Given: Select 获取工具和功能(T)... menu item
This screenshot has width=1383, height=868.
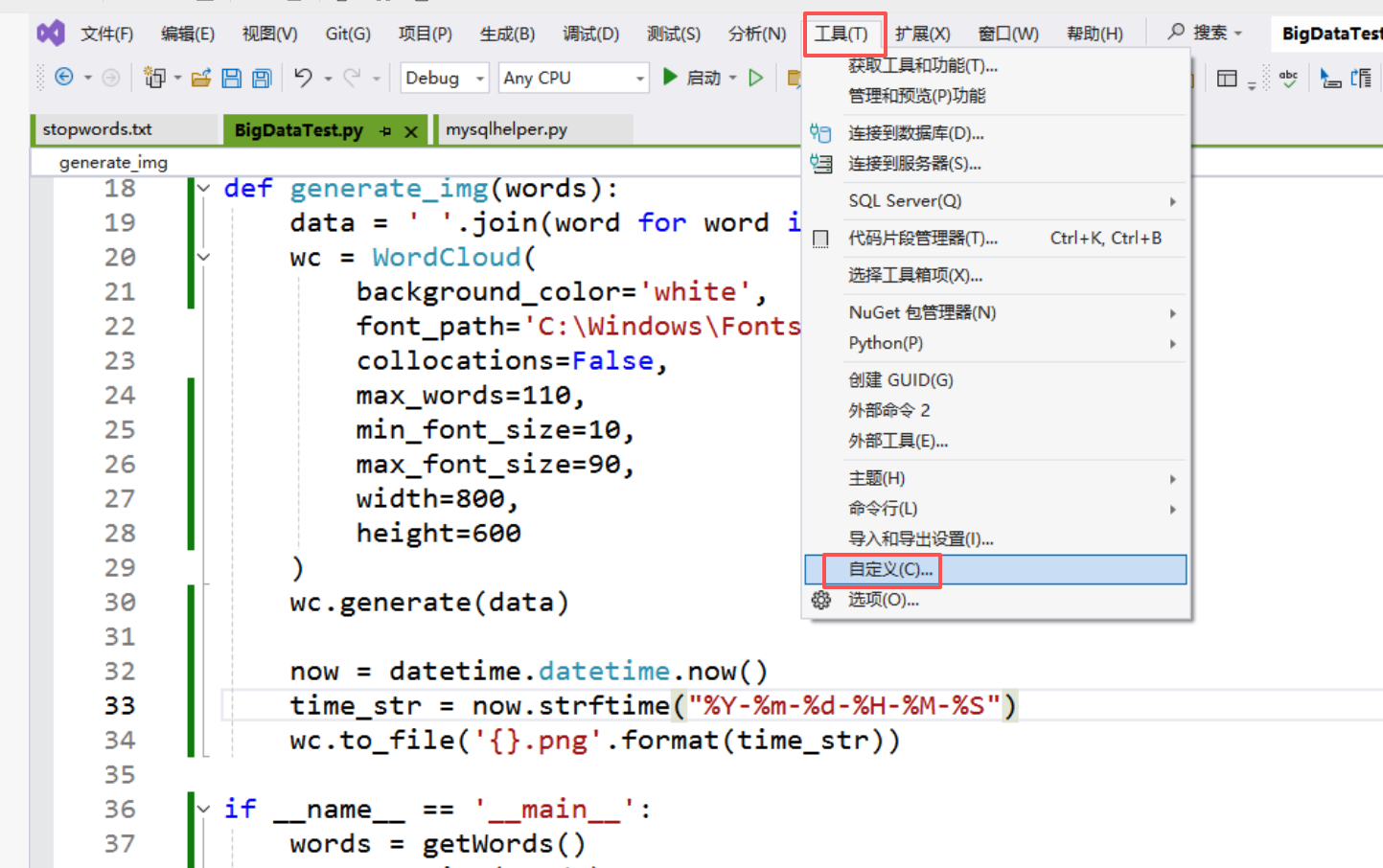Looking at the screenshot, I should tap(996, 66).
